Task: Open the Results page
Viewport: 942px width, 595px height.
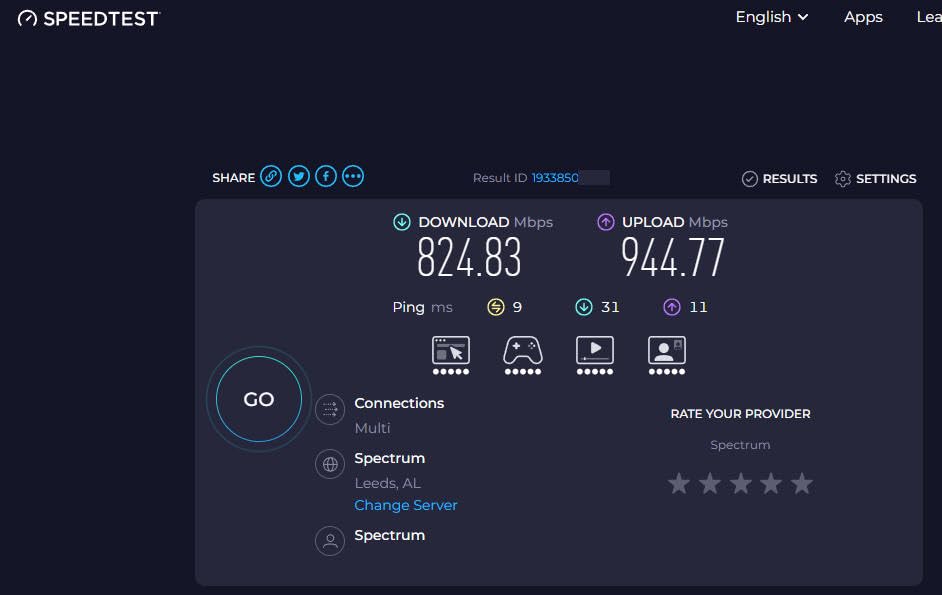Action: pyautogui.click(x=779, y=178)
